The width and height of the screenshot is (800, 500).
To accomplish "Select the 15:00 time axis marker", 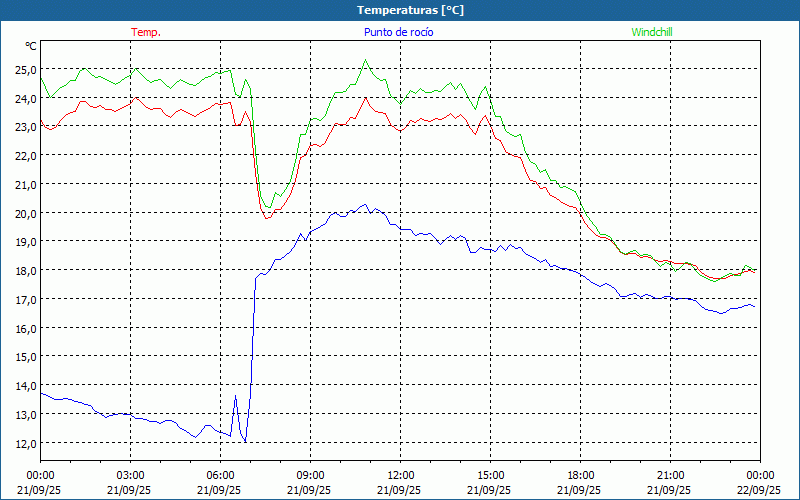I will click(x=490, y=475).
